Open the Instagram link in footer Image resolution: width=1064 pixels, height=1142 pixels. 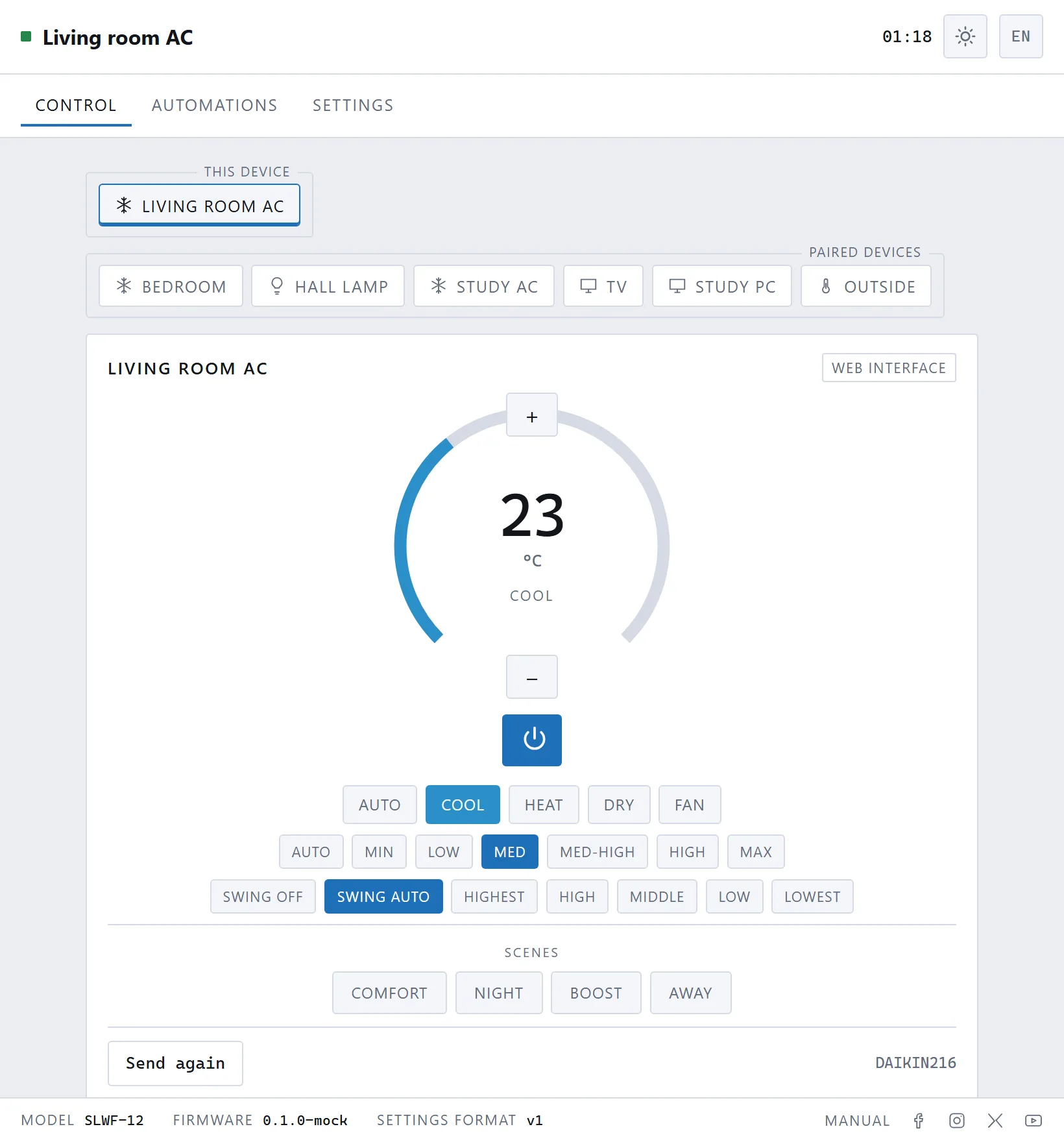[956, 1121]
